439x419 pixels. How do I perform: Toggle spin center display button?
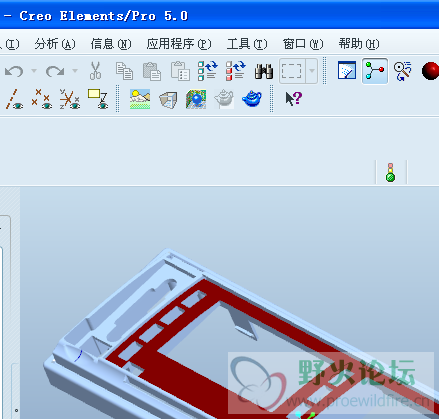tap(375, 71)
